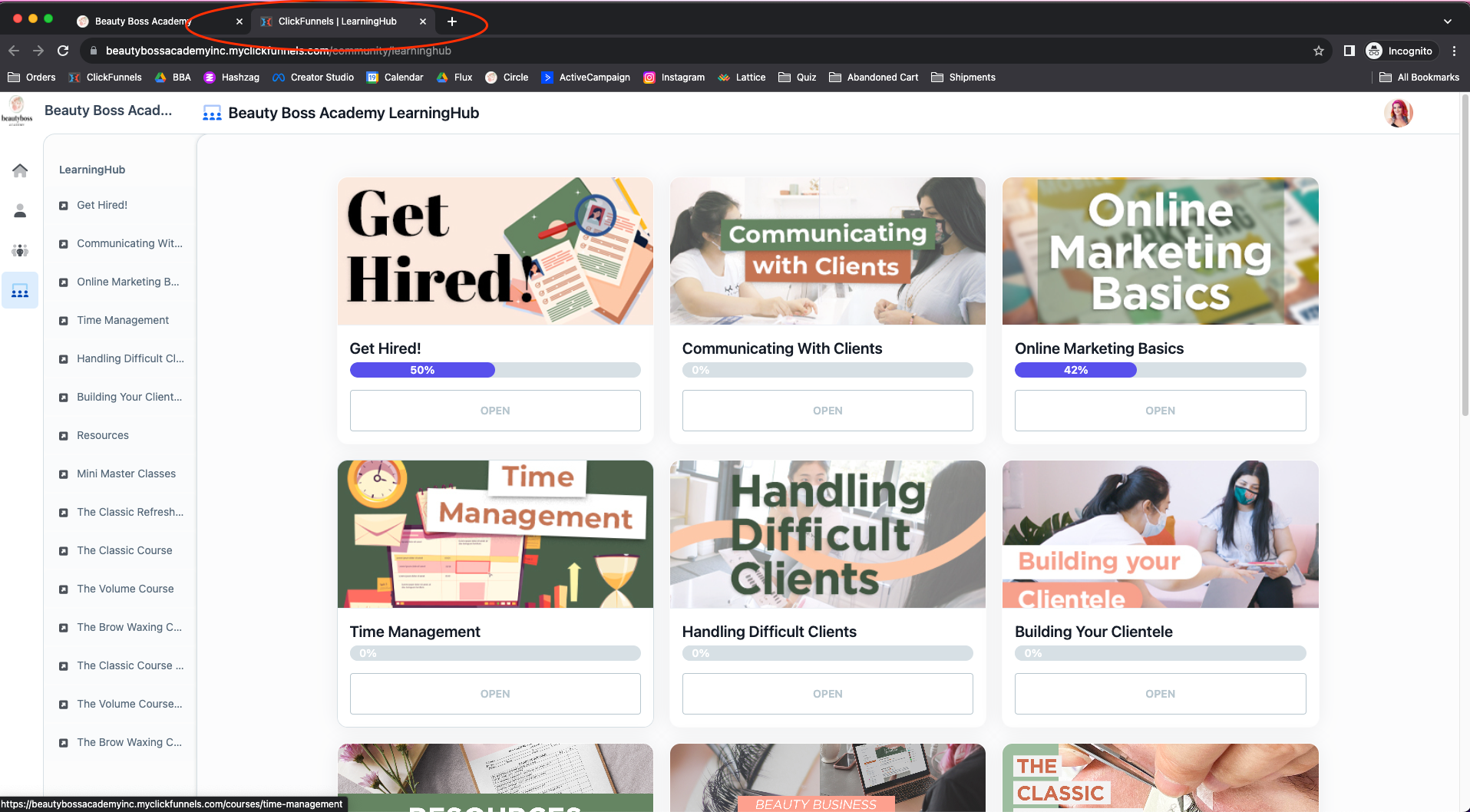Viewport: 1470px width, 812px height.
Task: Click Building Your Clientele course title
Action: 1093,632
